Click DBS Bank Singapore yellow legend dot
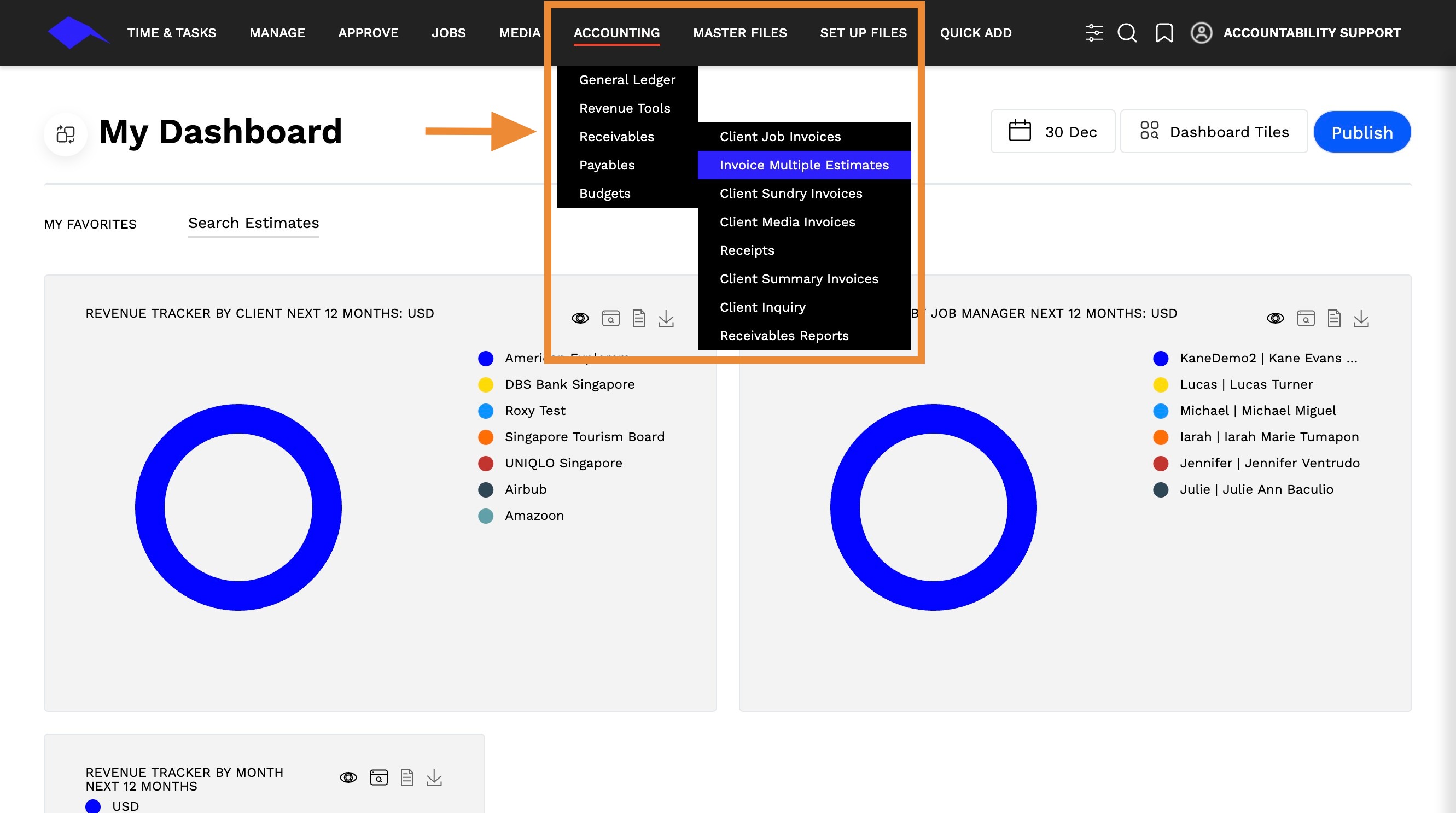The width and height of the screenshot is (1456, 813). (486, 385)
